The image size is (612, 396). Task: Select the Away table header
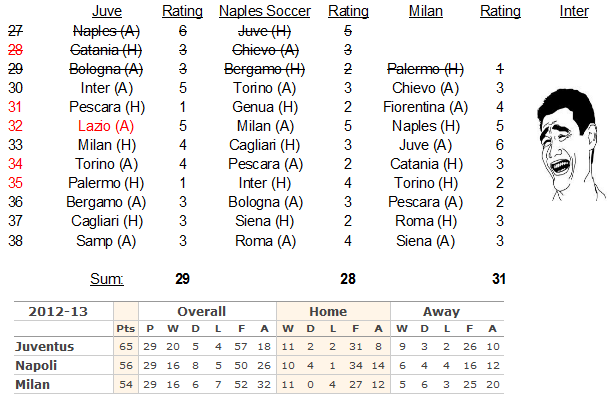[x=441, y=311]
